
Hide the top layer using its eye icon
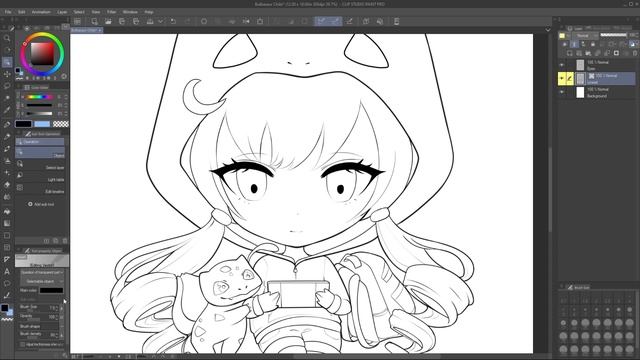pyautogui.click(x=562, y=65)
